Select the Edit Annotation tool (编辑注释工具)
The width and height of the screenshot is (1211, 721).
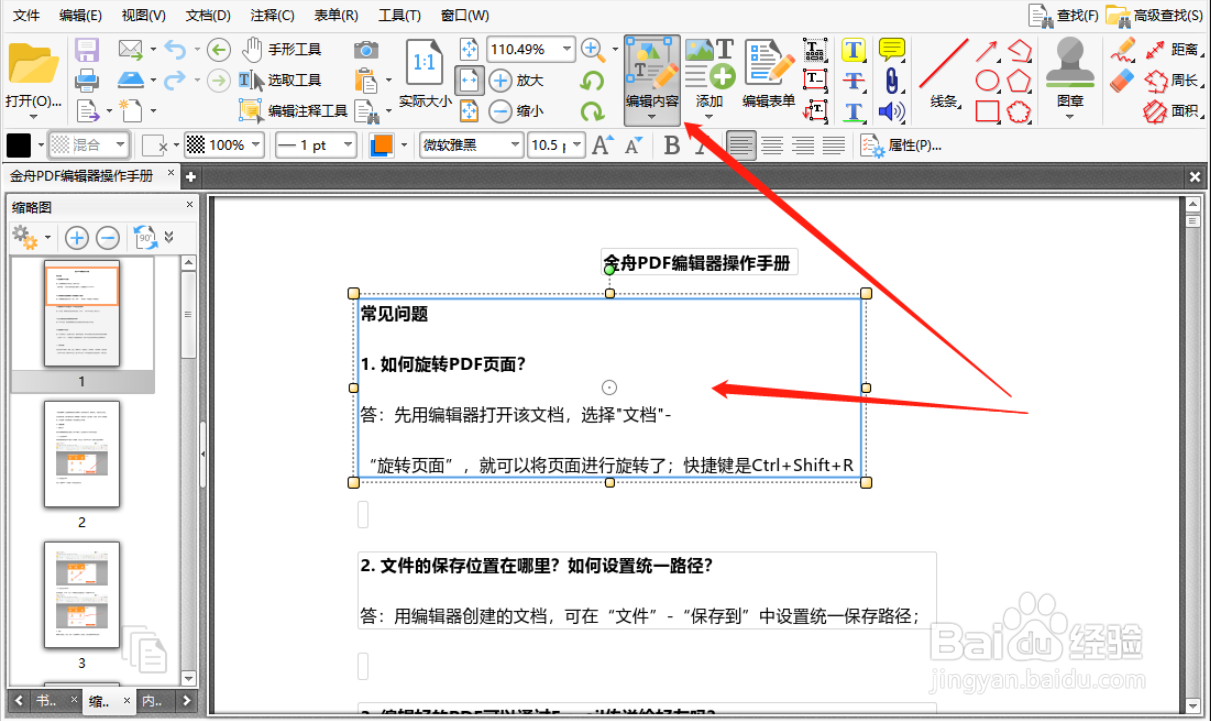(293, 111)
